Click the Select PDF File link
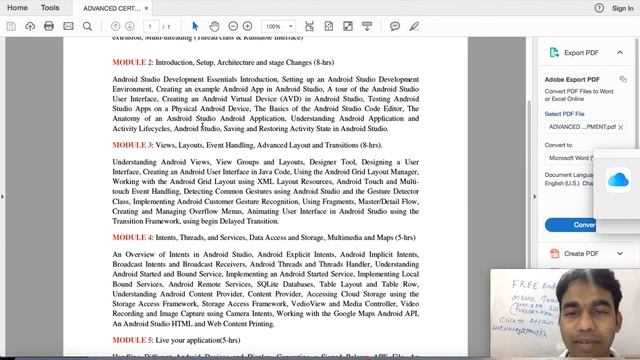The height and width of the screenshot is (360, 640). (564, 114)
